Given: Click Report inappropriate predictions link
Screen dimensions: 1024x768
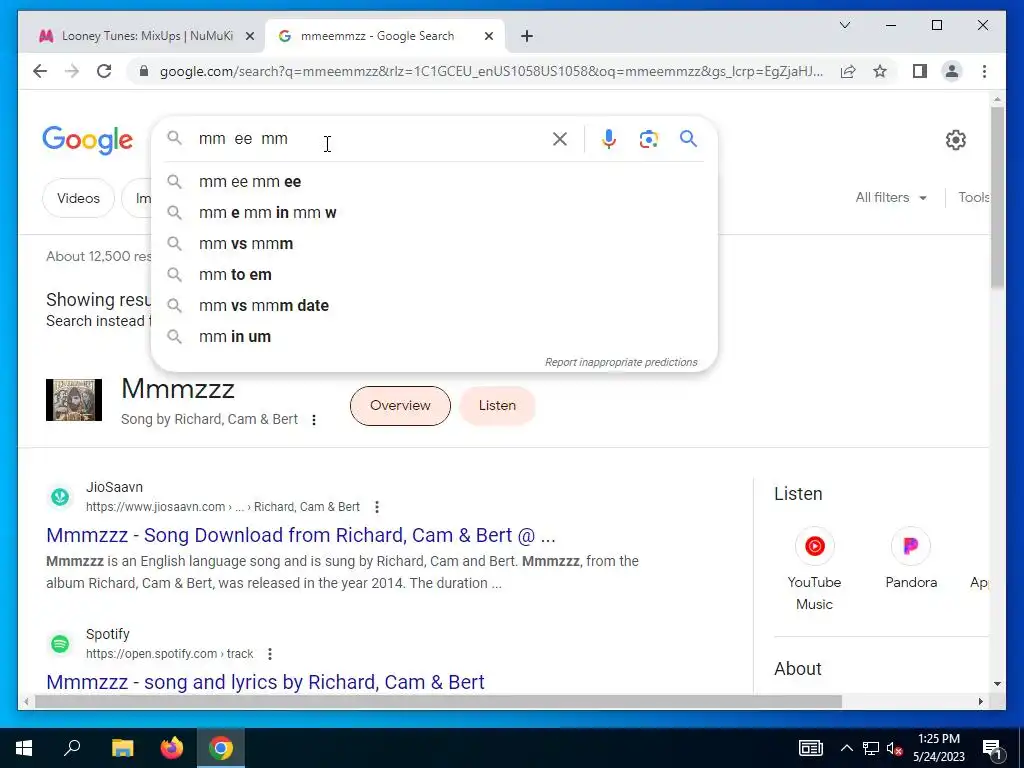Looking at the screenshot, I should 621,362.
